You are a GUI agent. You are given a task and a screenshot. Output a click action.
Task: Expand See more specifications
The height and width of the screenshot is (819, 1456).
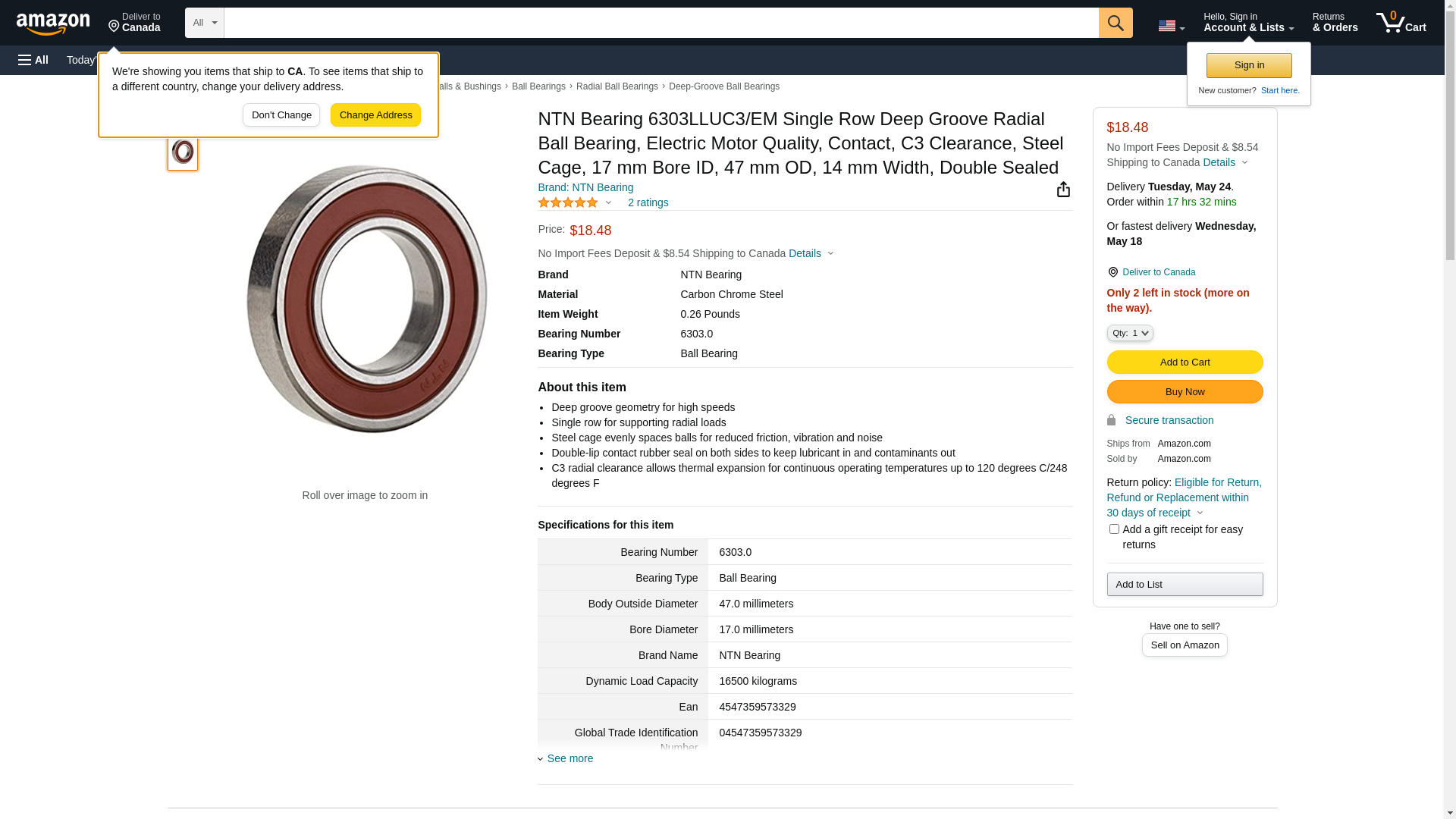tap(570, 758)
